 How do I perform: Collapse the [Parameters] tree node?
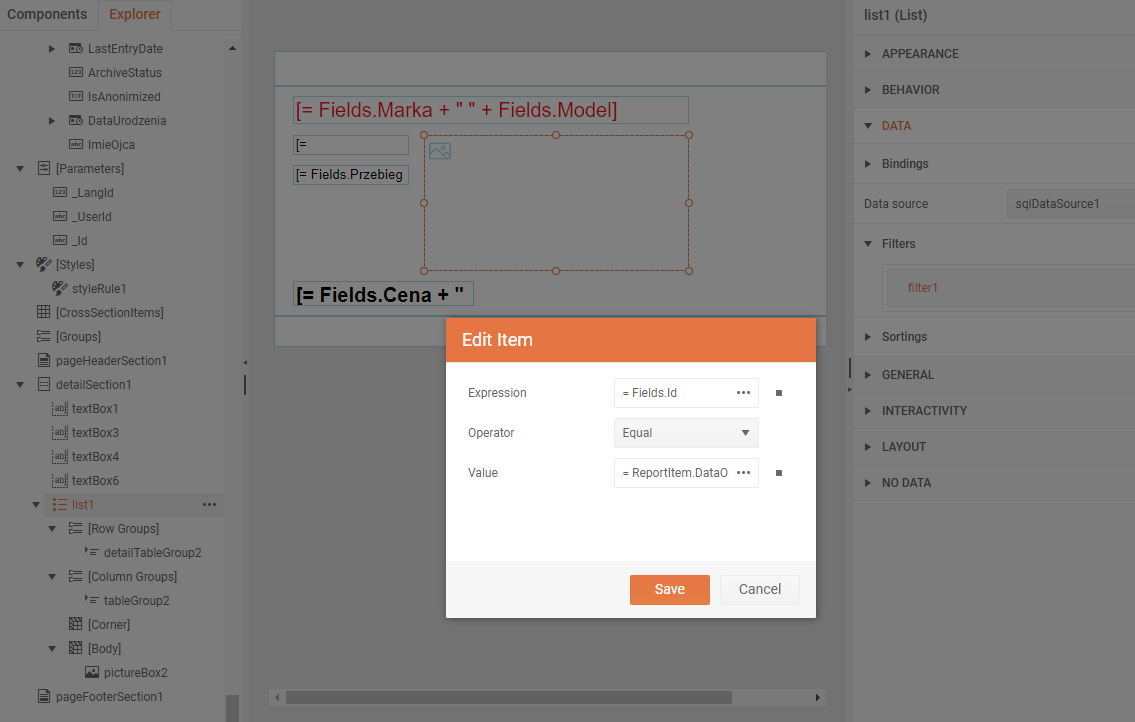pyautogui.click(x=20, y=169)
